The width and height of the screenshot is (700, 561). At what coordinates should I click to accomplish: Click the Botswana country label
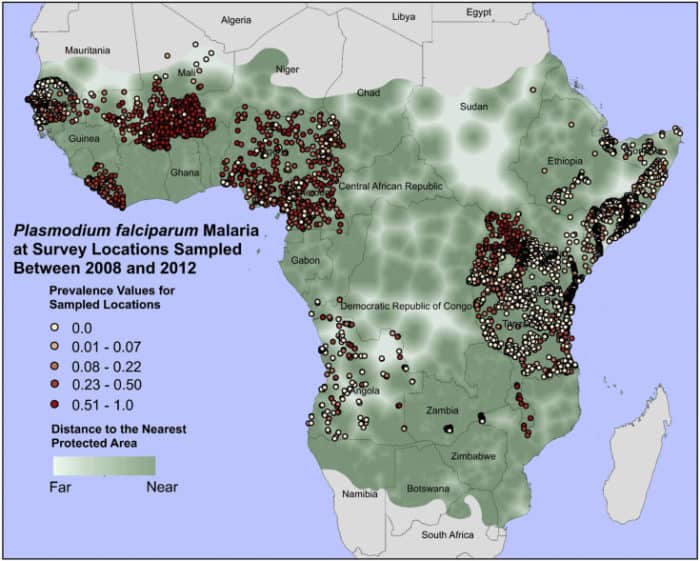428,489
